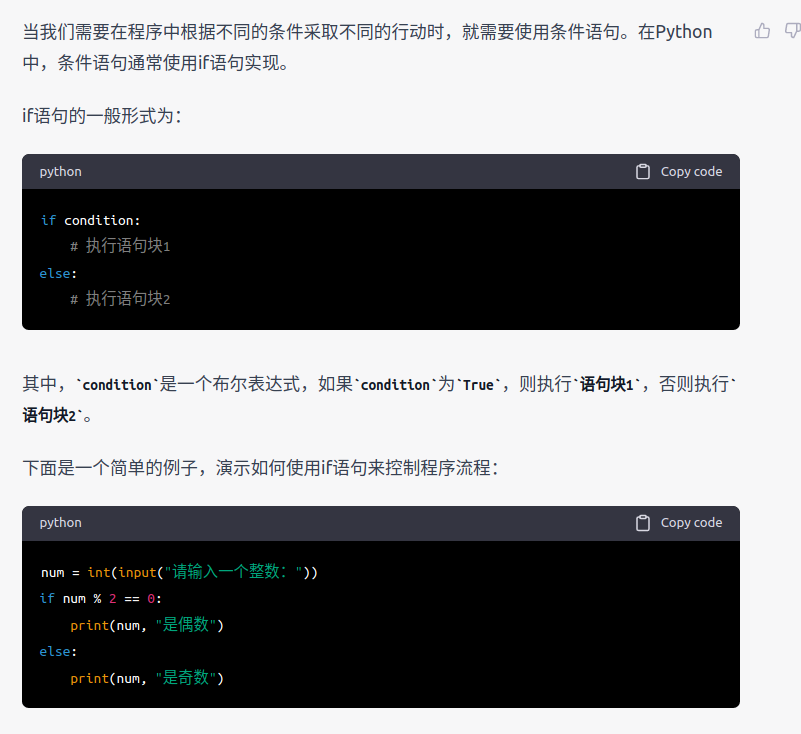Click clipboard icon in the num example code block
This screenshot has width=801, height=734.
coord(643,523)
